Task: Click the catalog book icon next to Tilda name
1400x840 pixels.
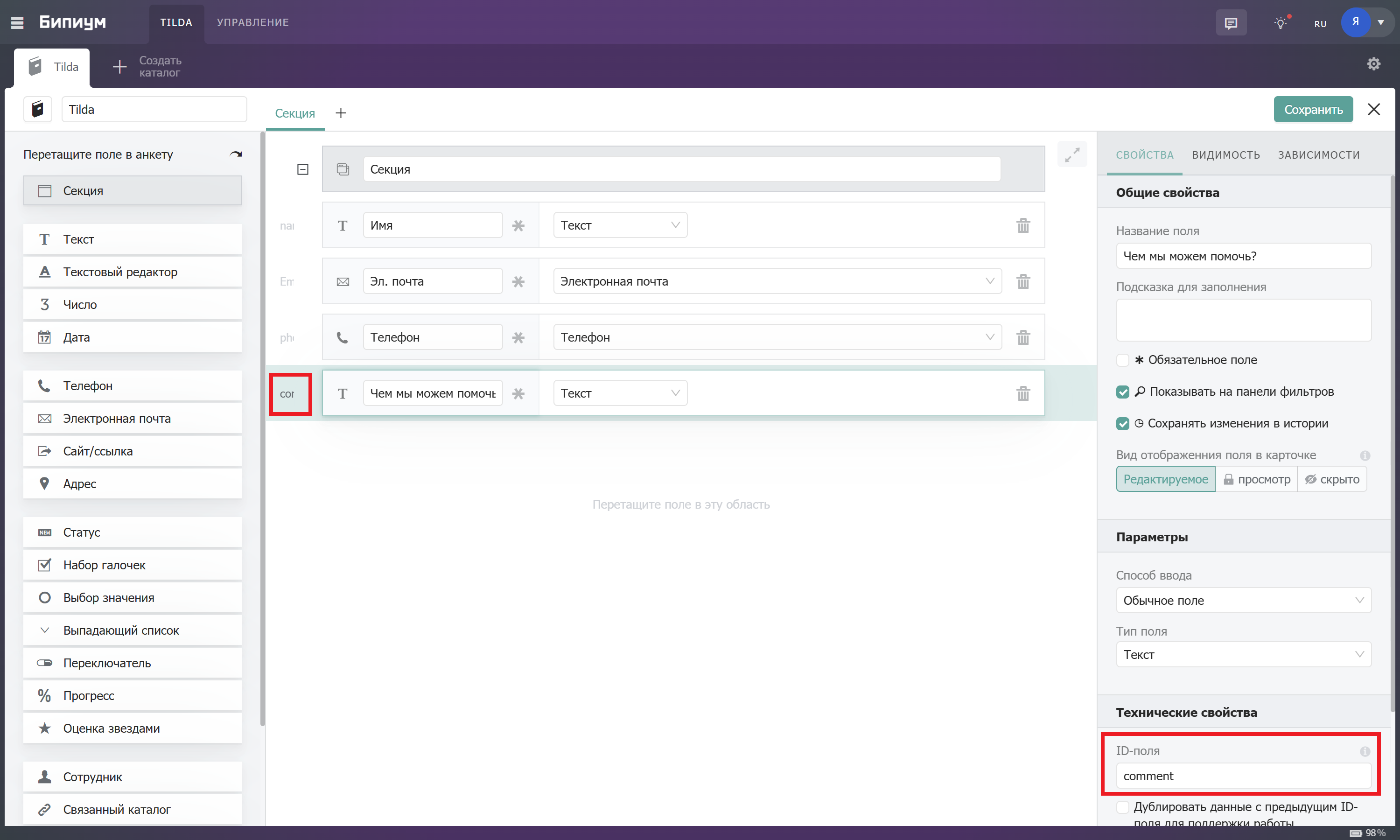Action: [x=38, y=109]
